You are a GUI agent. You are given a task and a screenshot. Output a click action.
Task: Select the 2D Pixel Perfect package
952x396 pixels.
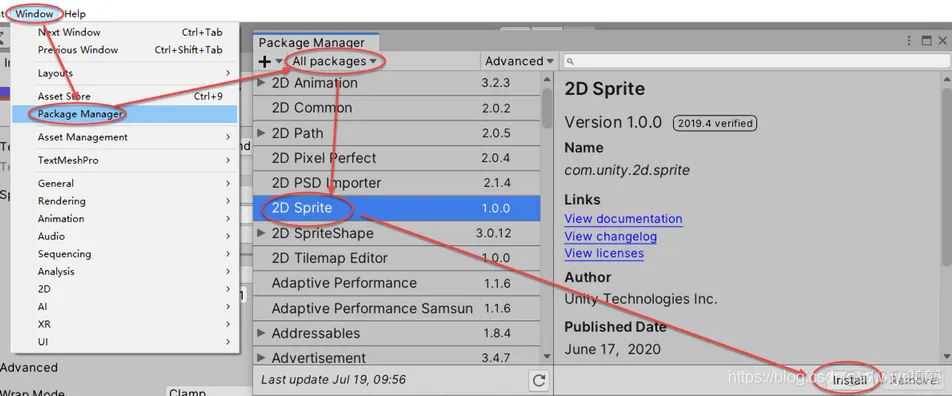pyautogui.click(x=396, y=158)
